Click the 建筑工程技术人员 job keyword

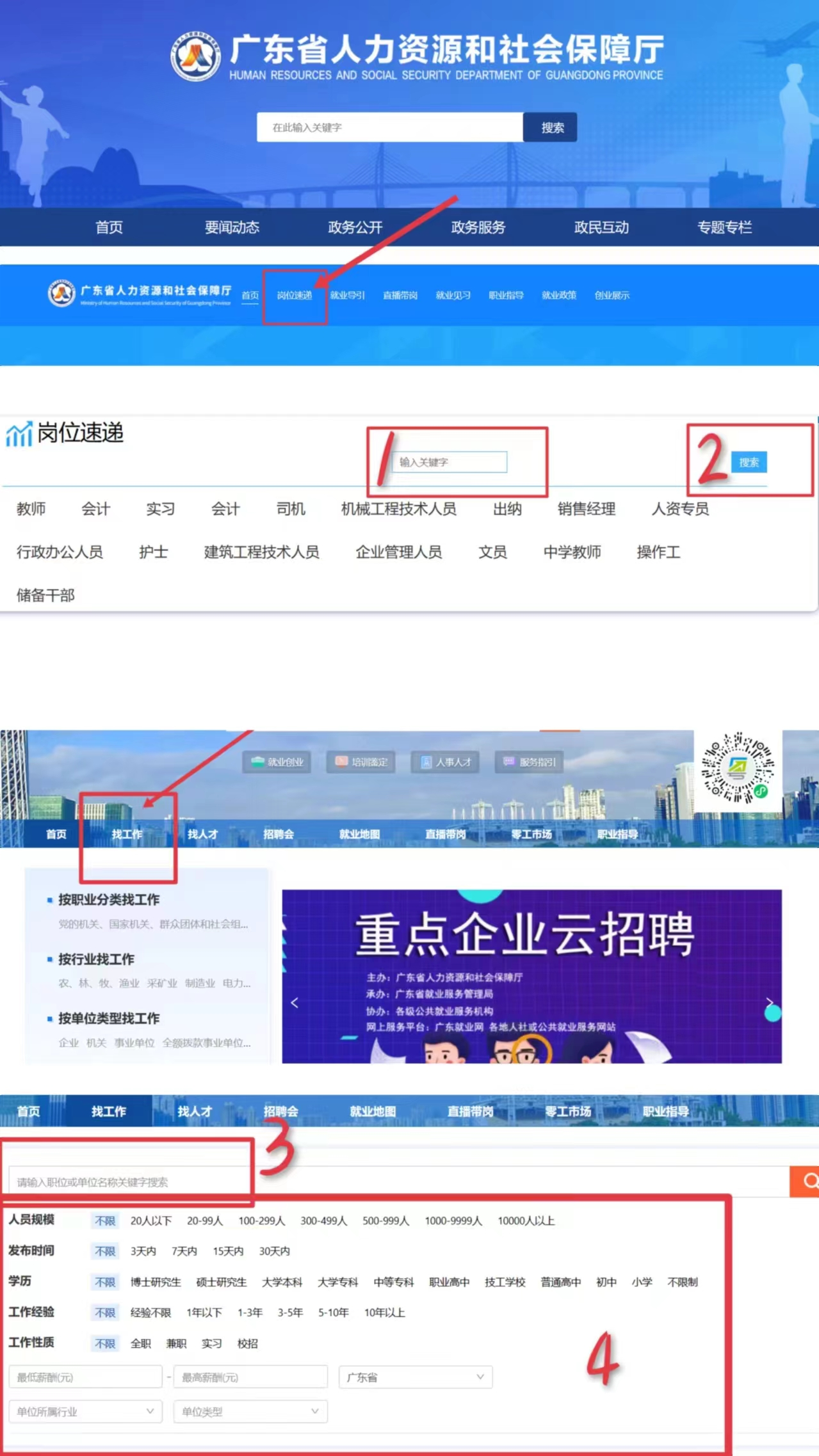tap(261, 552)
